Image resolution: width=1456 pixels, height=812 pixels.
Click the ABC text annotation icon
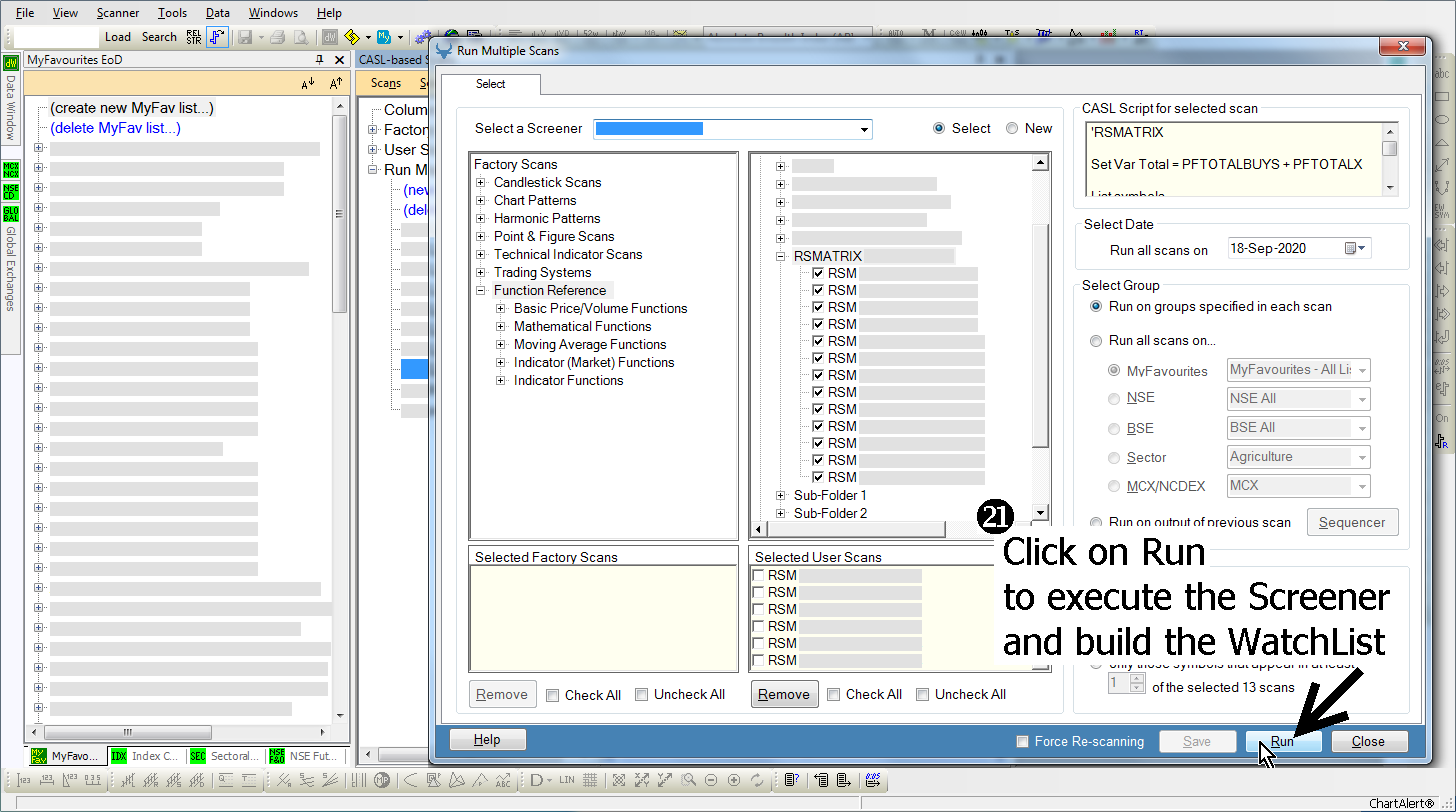click(x=502, y=780)
